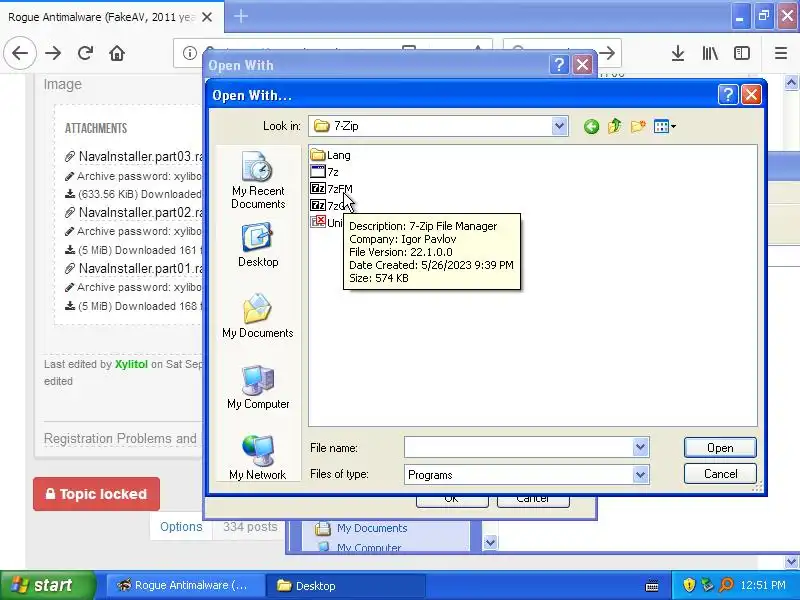
Task: Switch to Rogue Antimalware taskbar item
Action: (x=186, y=585)
